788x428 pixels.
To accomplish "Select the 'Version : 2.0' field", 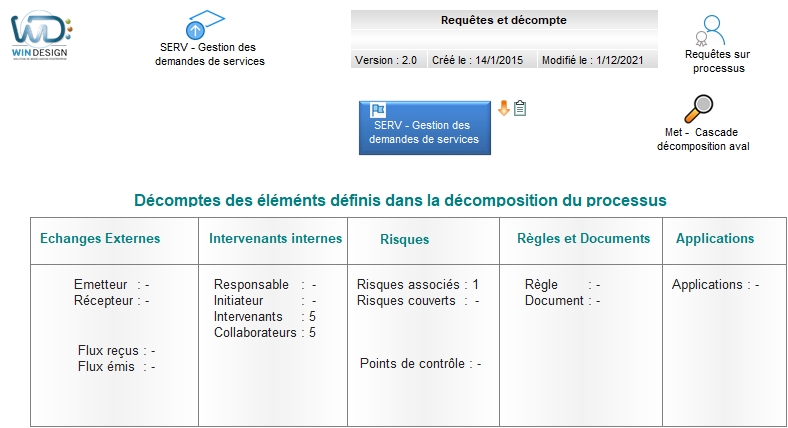I will tap(388, 60).
